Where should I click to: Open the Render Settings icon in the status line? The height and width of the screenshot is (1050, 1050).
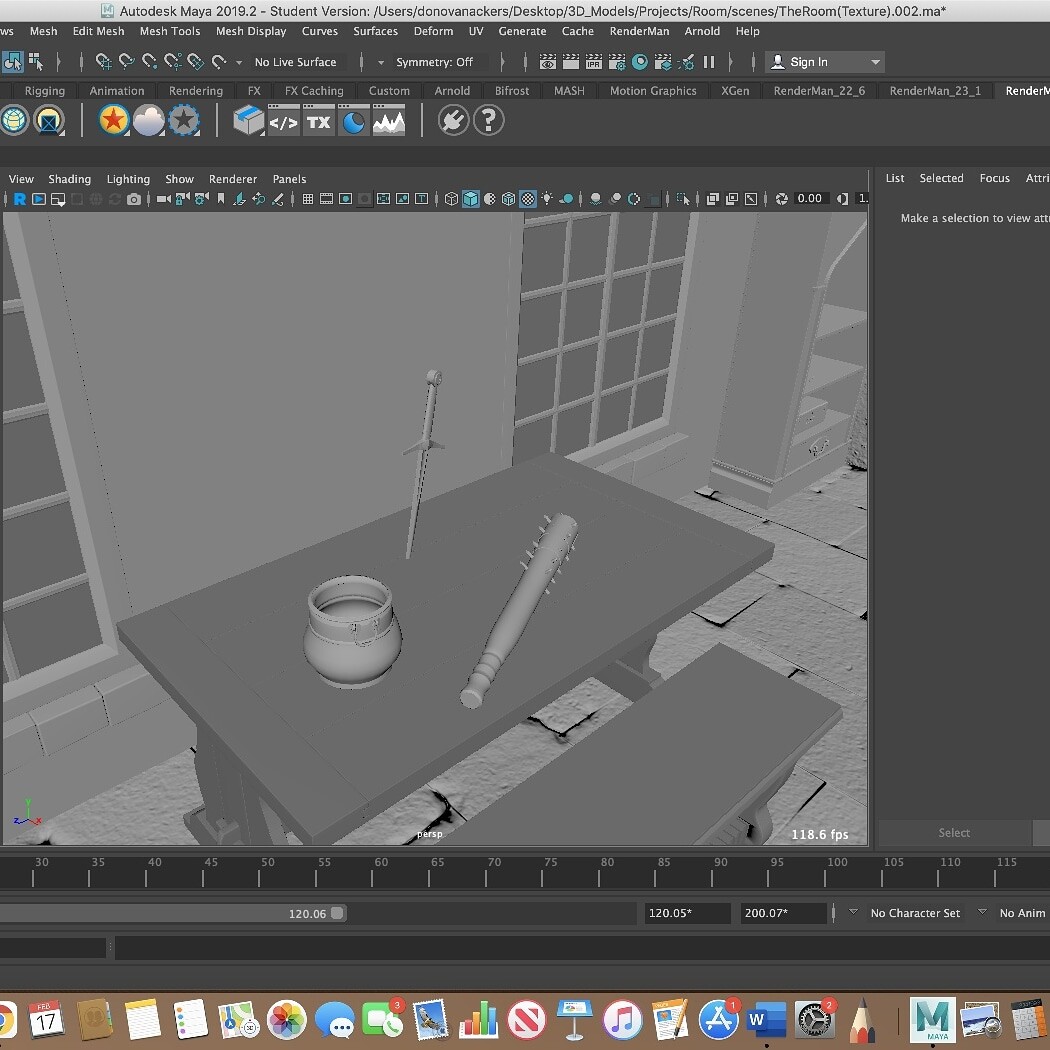coord(616,62)
